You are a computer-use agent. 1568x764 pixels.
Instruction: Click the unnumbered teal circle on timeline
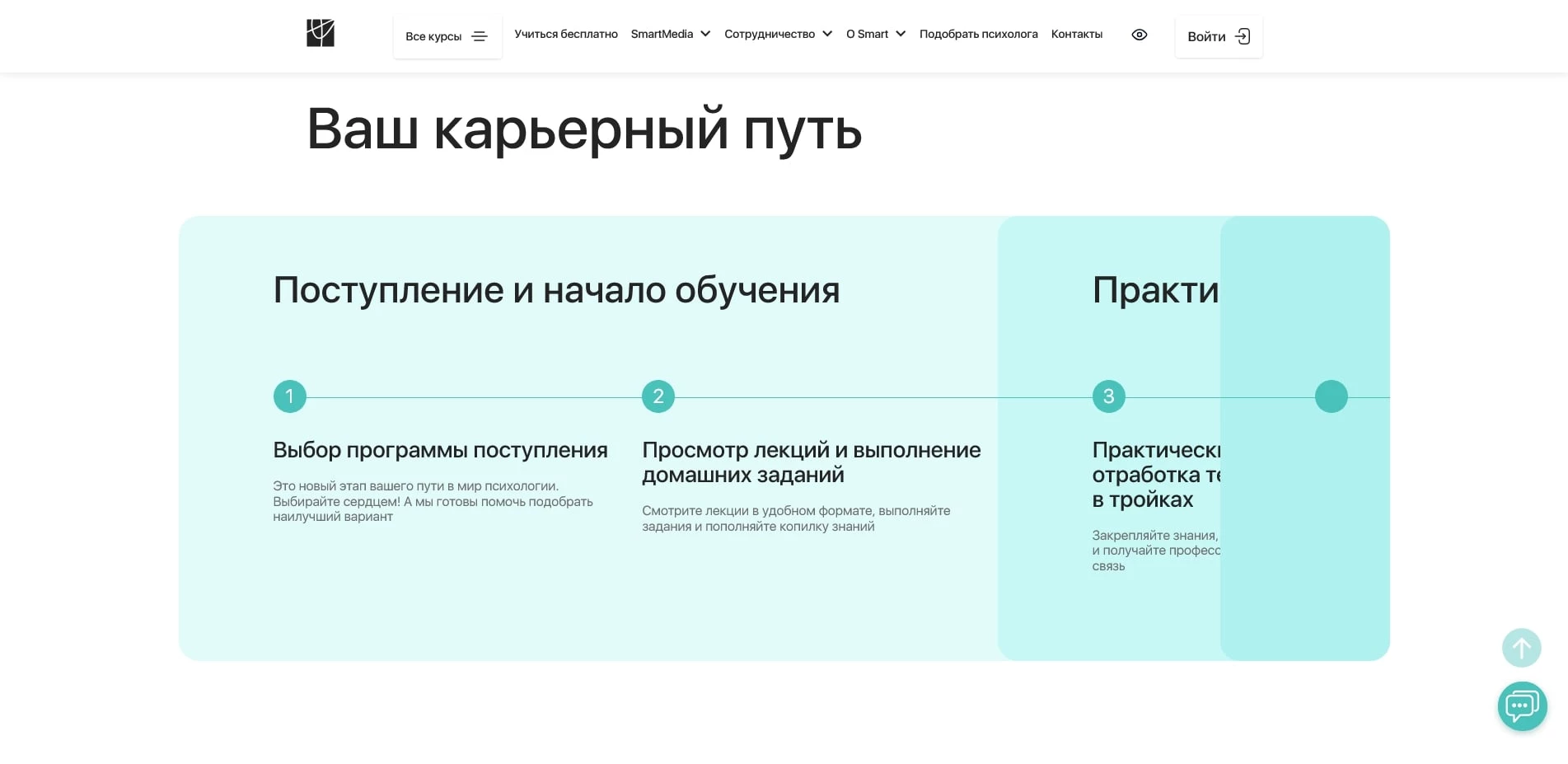1331,396
